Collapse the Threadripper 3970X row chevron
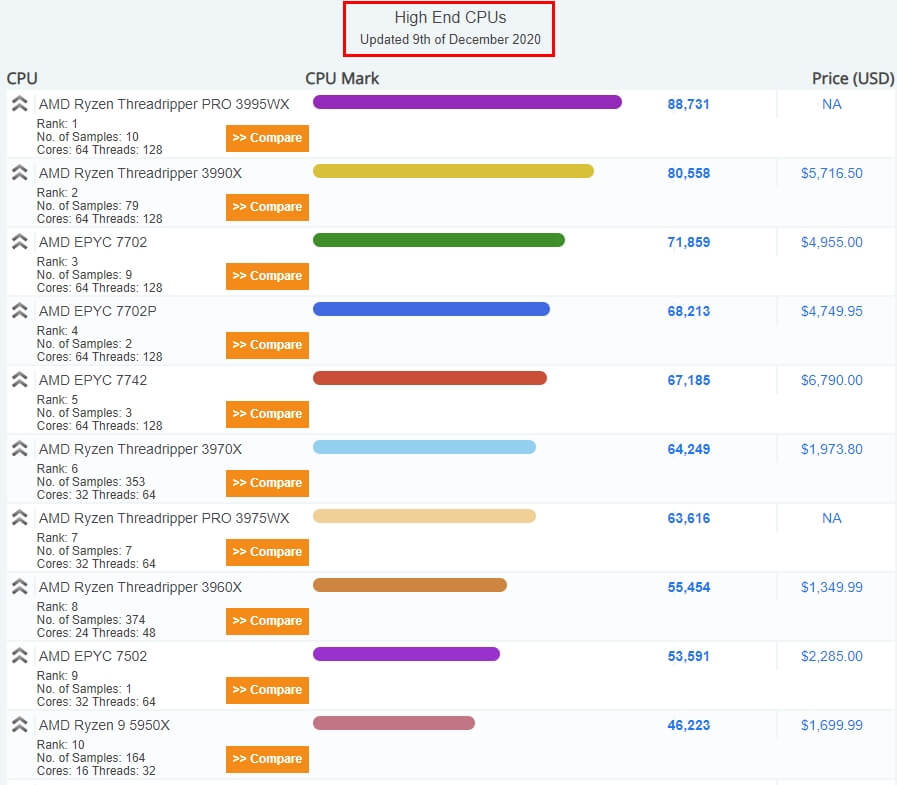Image resolution: width=897 pixels, height=785 pixels. point(19,449)
